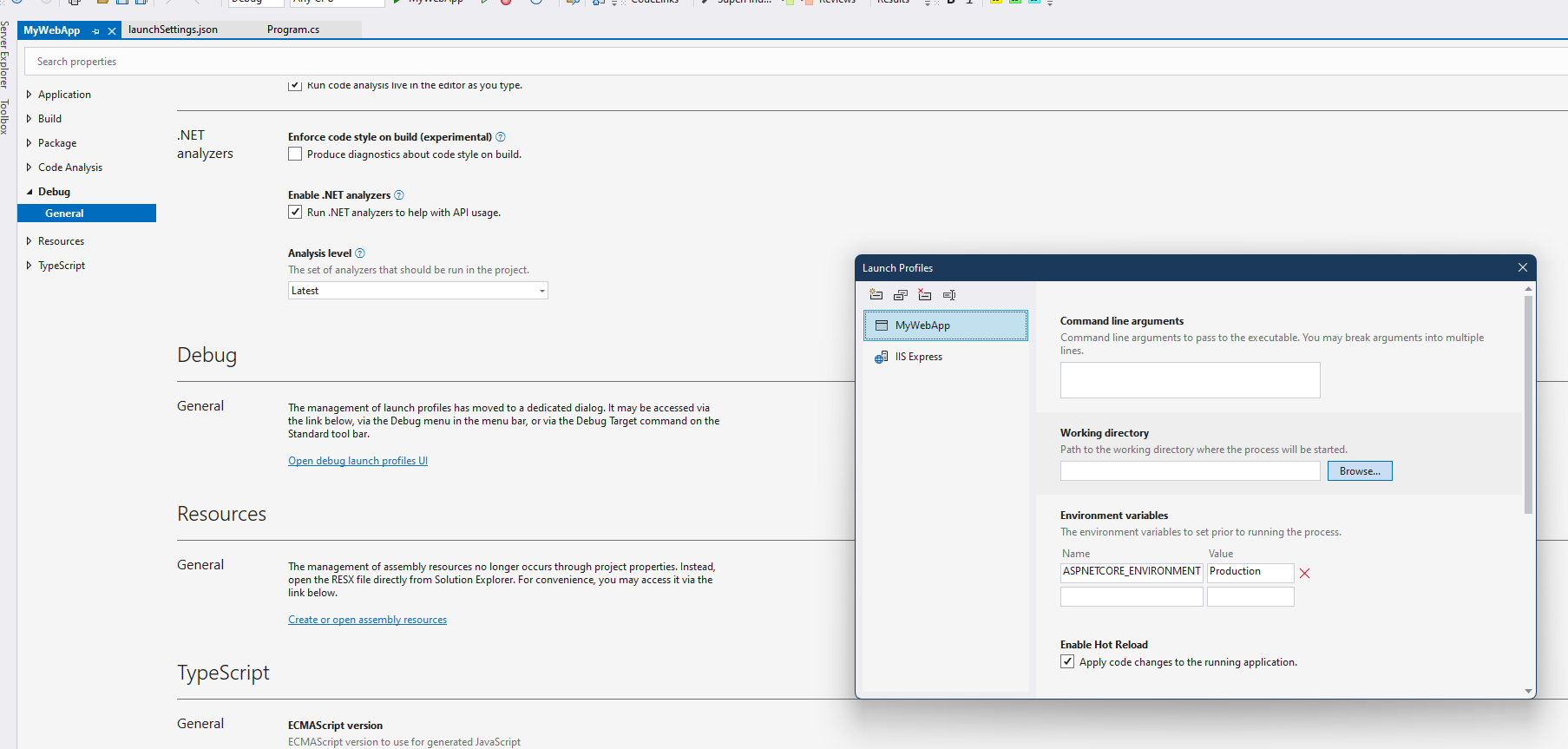Duplicate the selected launch profile
The image size is (1568, 749).
point(901,295)
